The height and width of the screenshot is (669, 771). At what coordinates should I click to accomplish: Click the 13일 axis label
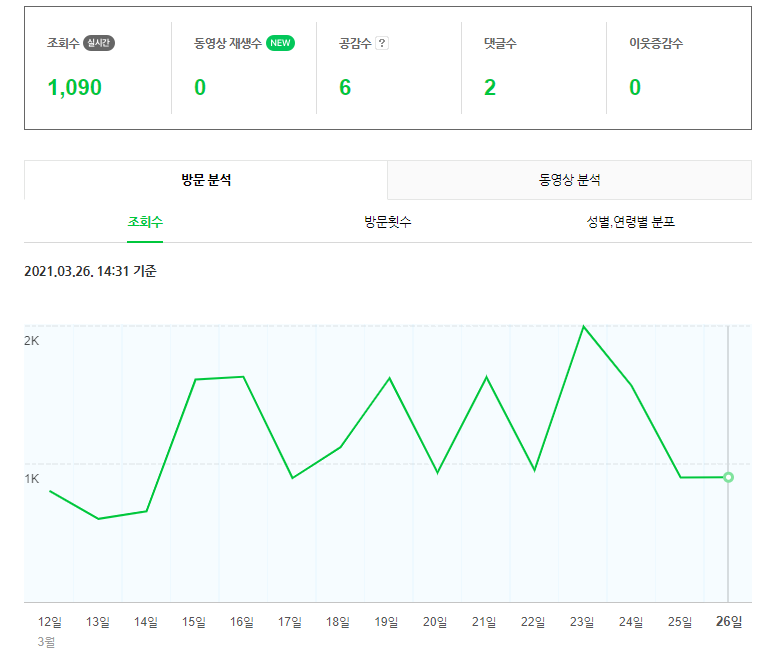pyautogui.click(x=98, y=622)
